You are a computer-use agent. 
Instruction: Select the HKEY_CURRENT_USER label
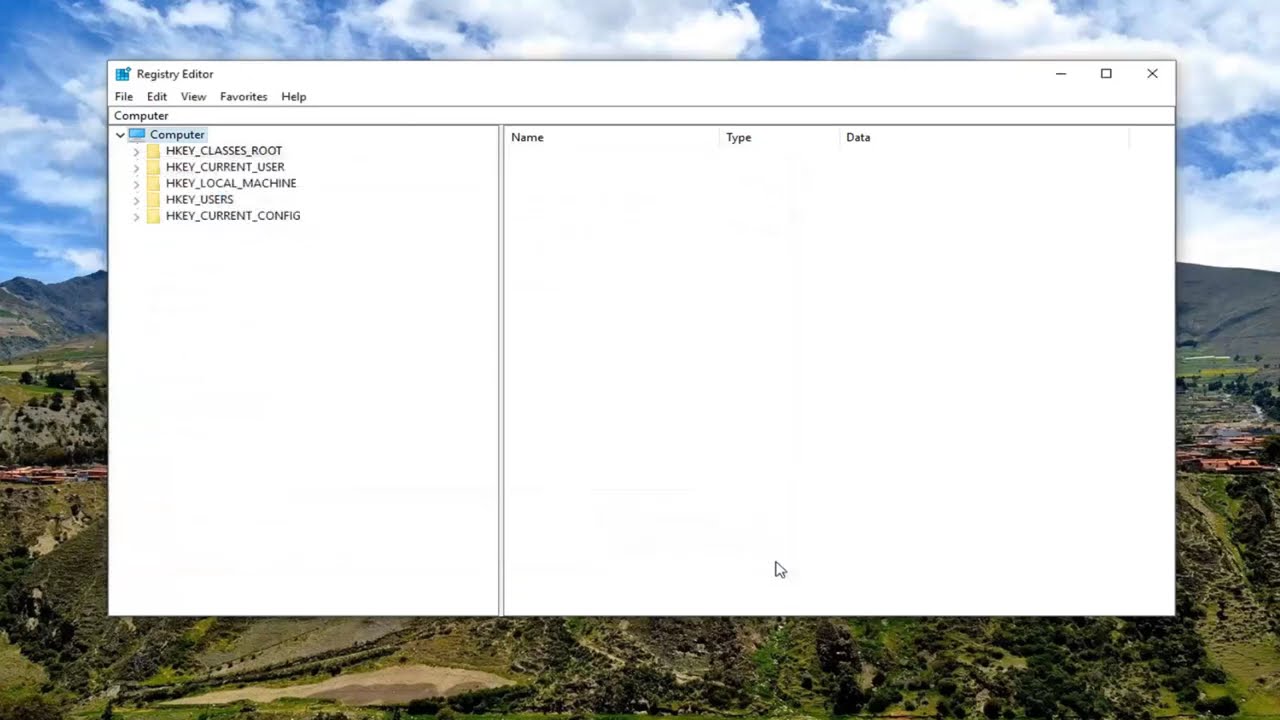[225, 167]
